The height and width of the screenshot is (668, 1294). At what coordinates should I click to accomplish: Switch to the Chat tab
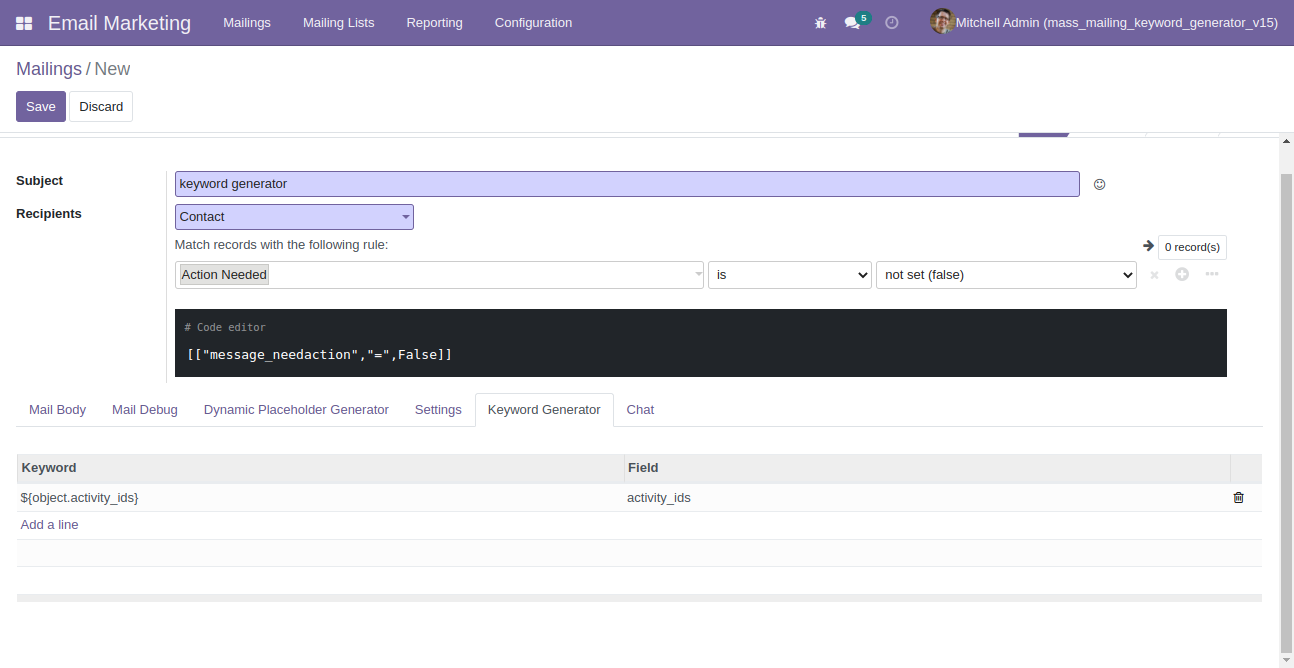click(640, 410)
